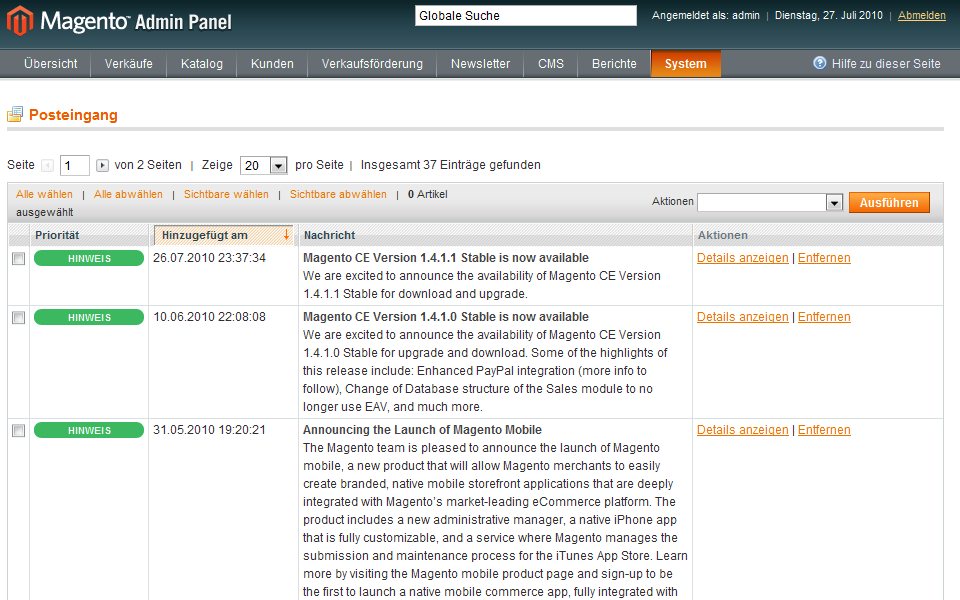960x600 pixels.
Task: Click the Posteingang inbox icon
Action: [15, 114]
